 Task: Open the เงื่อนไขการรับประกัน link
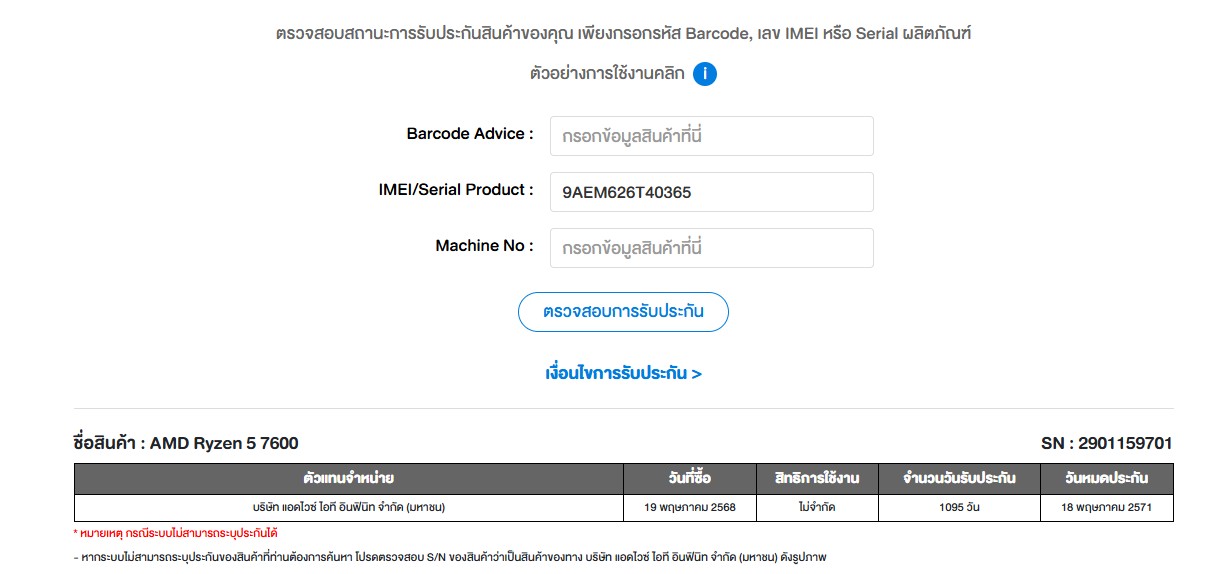623,373
